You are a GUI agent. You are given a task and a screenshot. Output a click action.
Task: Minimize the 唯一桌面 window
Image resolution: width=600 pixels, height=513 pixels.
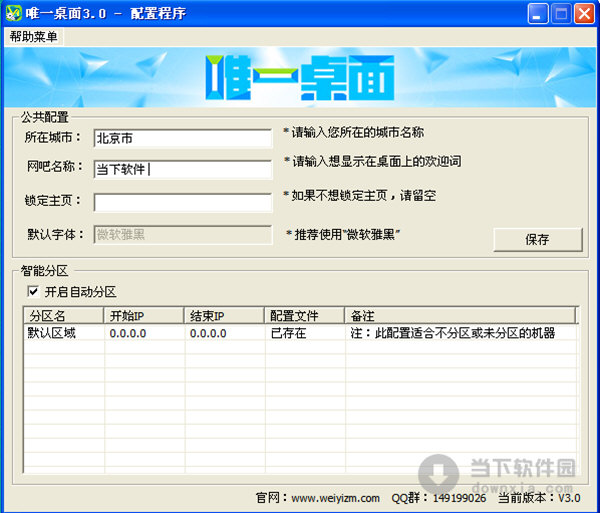538,14
